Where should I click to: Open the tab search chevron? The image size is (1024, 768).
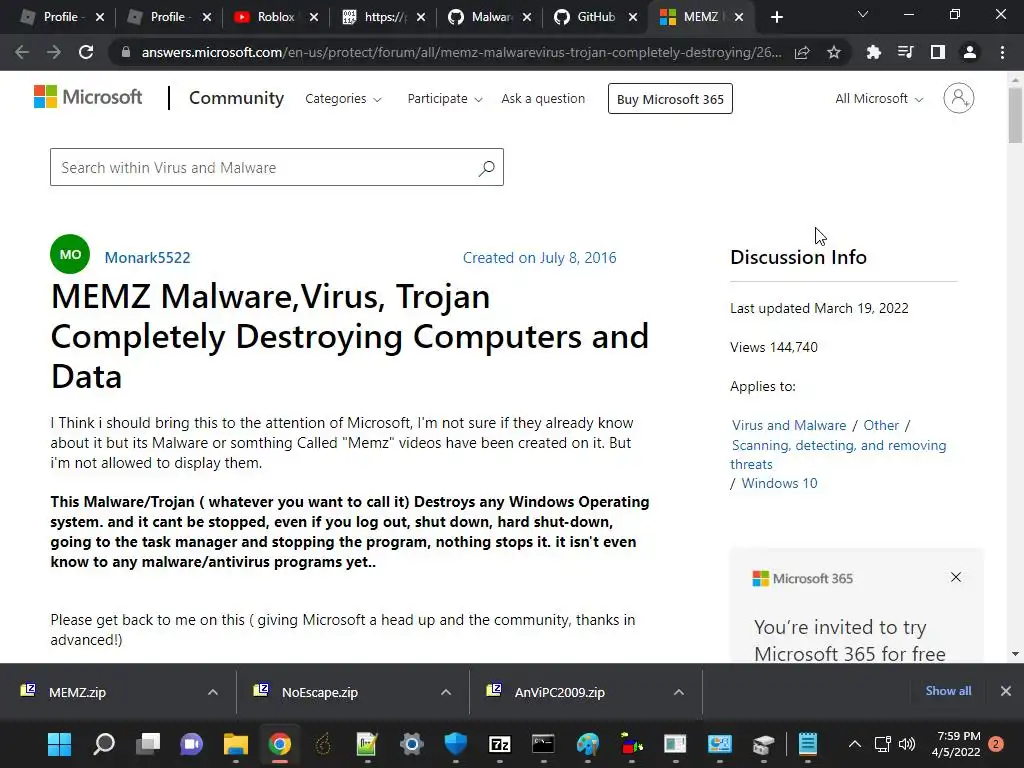pyautogui.click(x=863, y=14)
